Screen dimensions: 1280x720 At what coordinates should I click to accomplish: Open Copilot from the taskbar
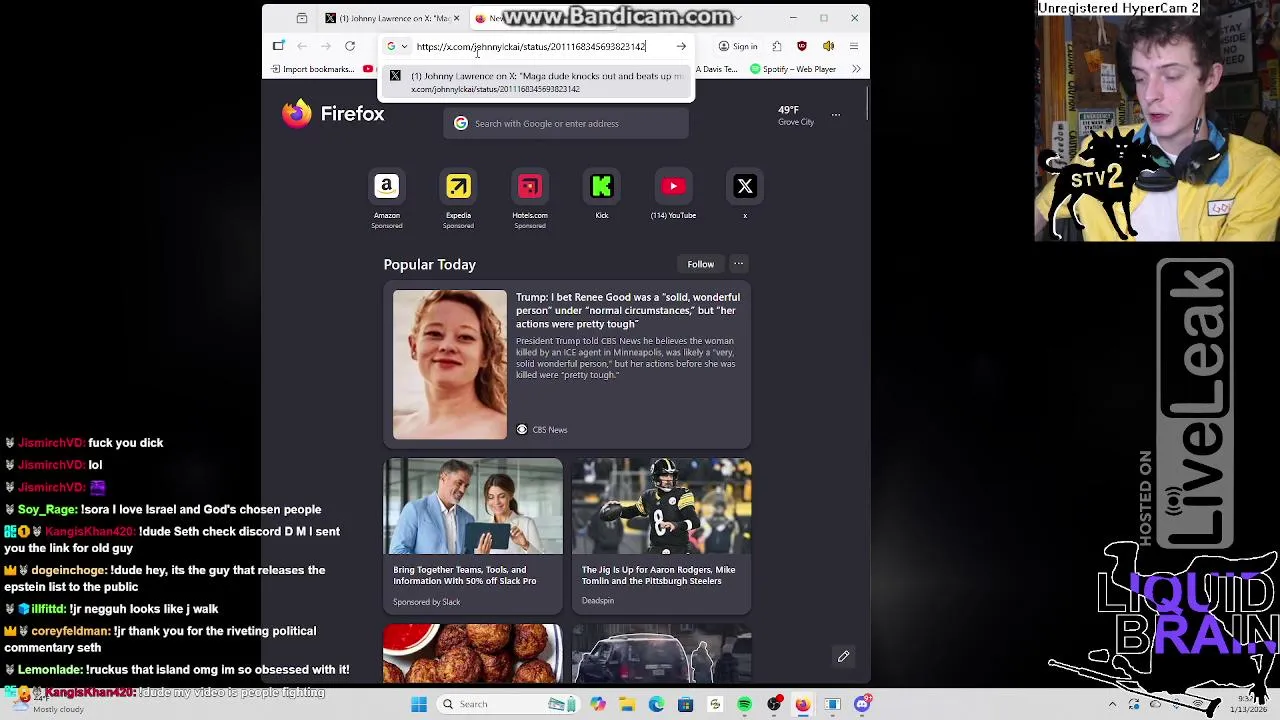[598, 704]
